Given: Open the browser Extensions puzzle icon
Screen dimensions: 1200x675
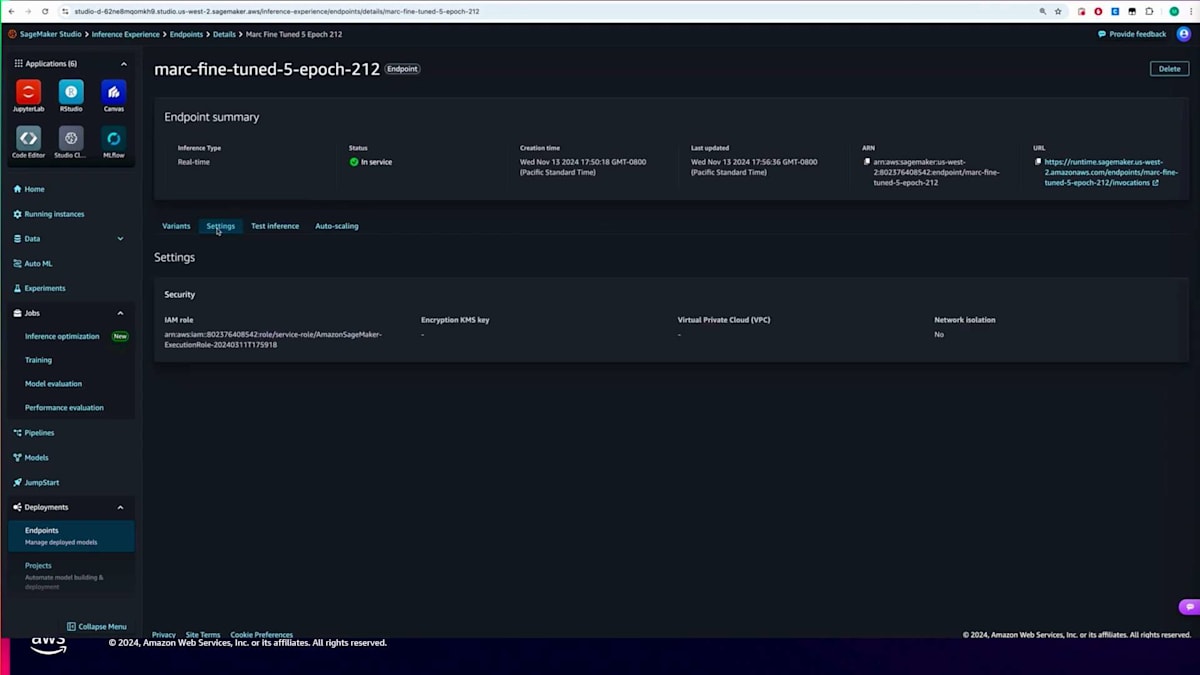Looking at the screenshot, I should tap(1149, 11).
